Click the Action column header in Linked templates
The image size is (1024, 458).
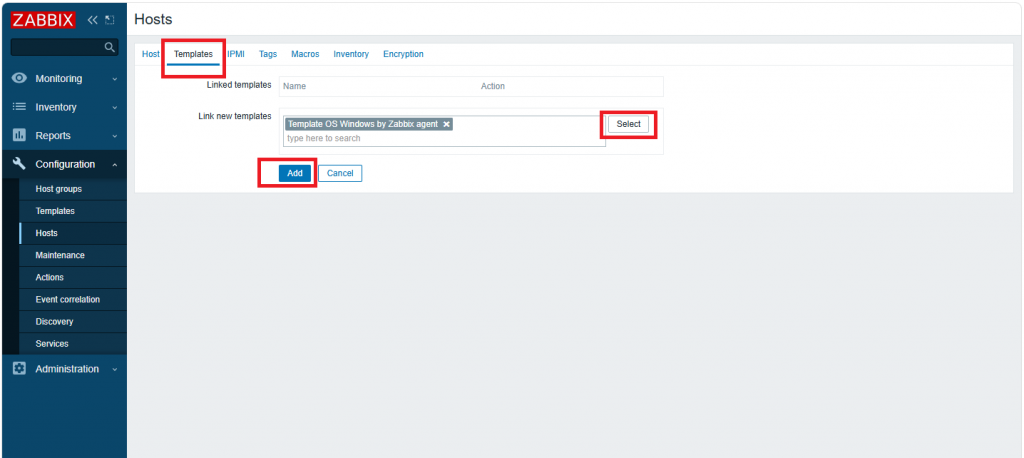(492, 86)
